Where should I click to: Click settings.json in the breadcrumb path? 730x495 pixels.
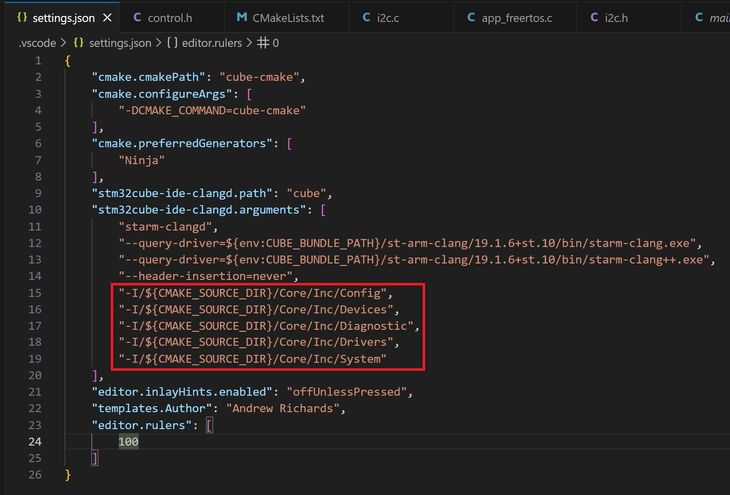120,43
